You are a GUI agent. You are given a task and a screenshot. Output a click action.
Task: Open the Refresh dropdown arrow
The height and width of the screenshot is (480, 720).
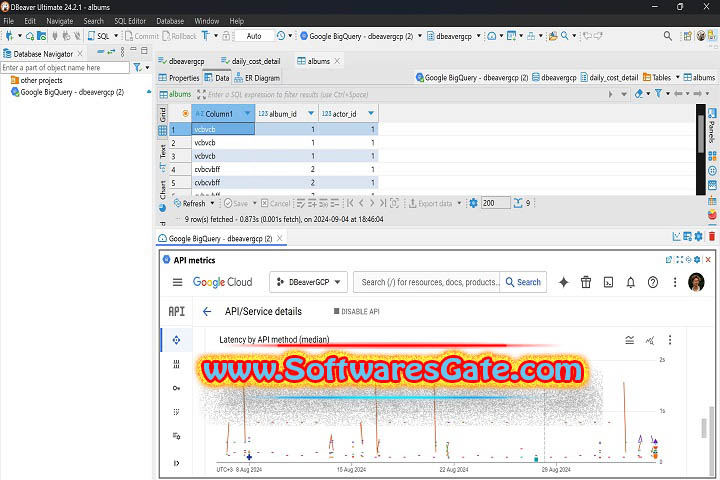coord(212,203)
